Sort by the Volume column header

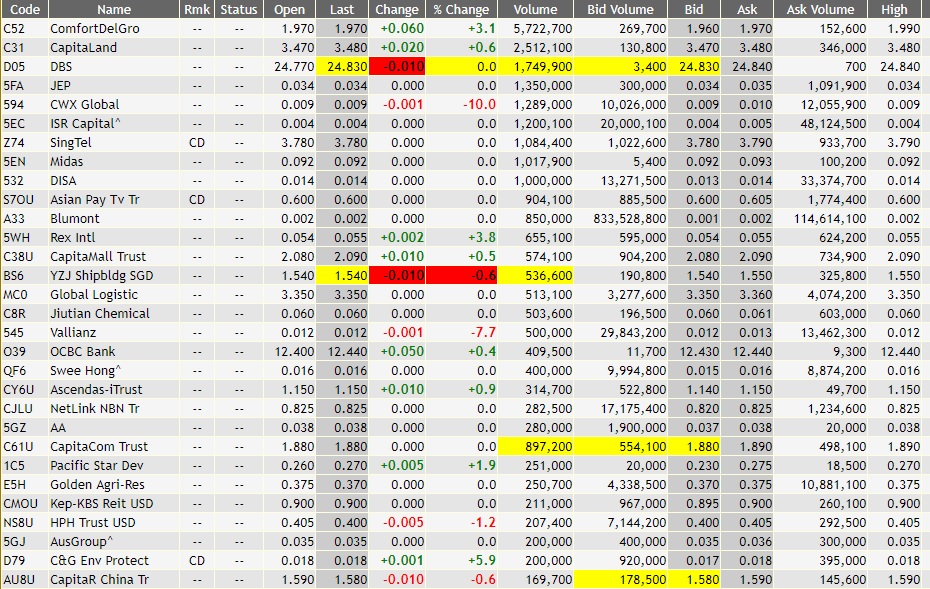[536, 9]
